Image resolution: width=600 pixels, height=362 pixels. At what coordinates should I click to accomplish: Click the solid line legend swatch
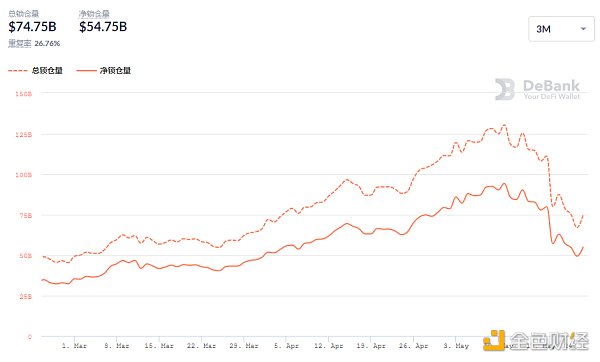86,70
